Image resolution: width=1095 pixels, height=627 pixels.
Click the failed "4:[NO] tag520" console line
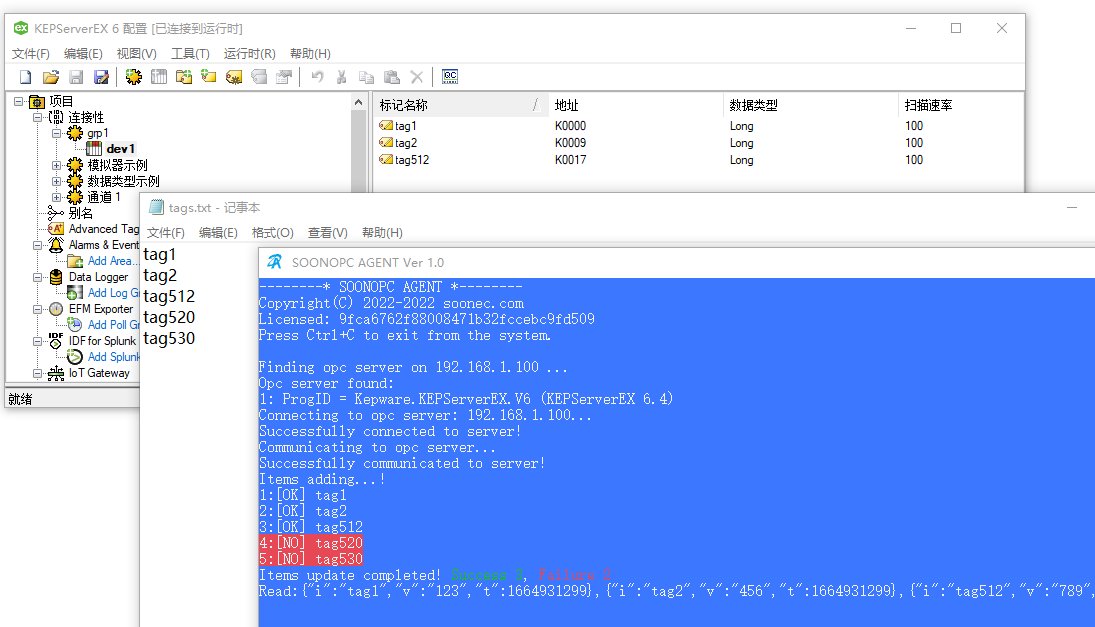(311, 543)
